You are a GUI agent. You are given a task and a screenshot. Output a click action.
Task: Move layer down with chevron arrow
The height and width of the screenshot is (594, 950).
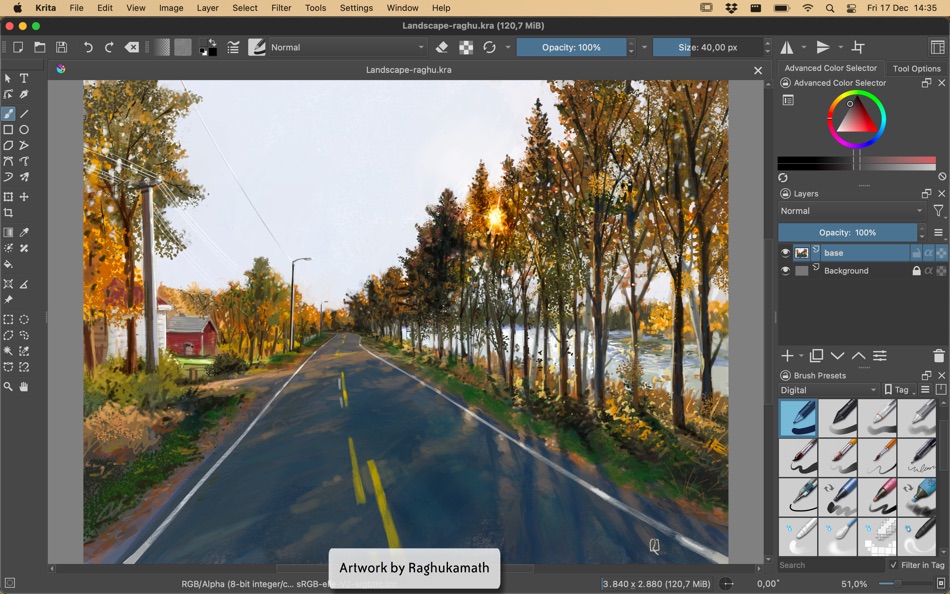837,356
